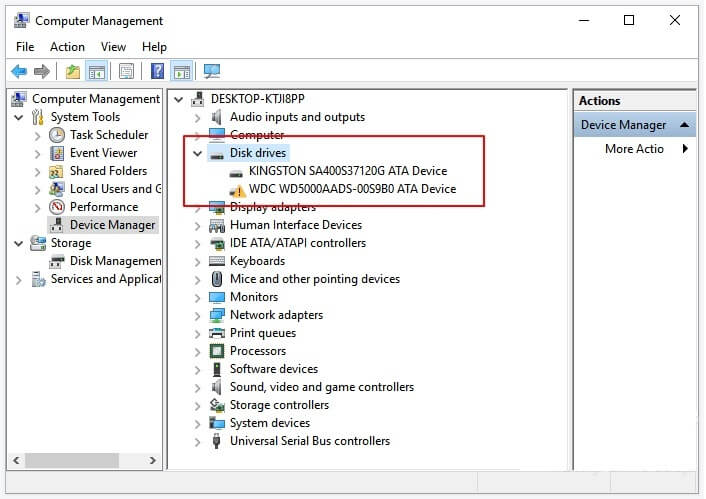Select KINGSTON SA400S37120G ATA Device
The image size is (706, 499).
coord(348,171)
